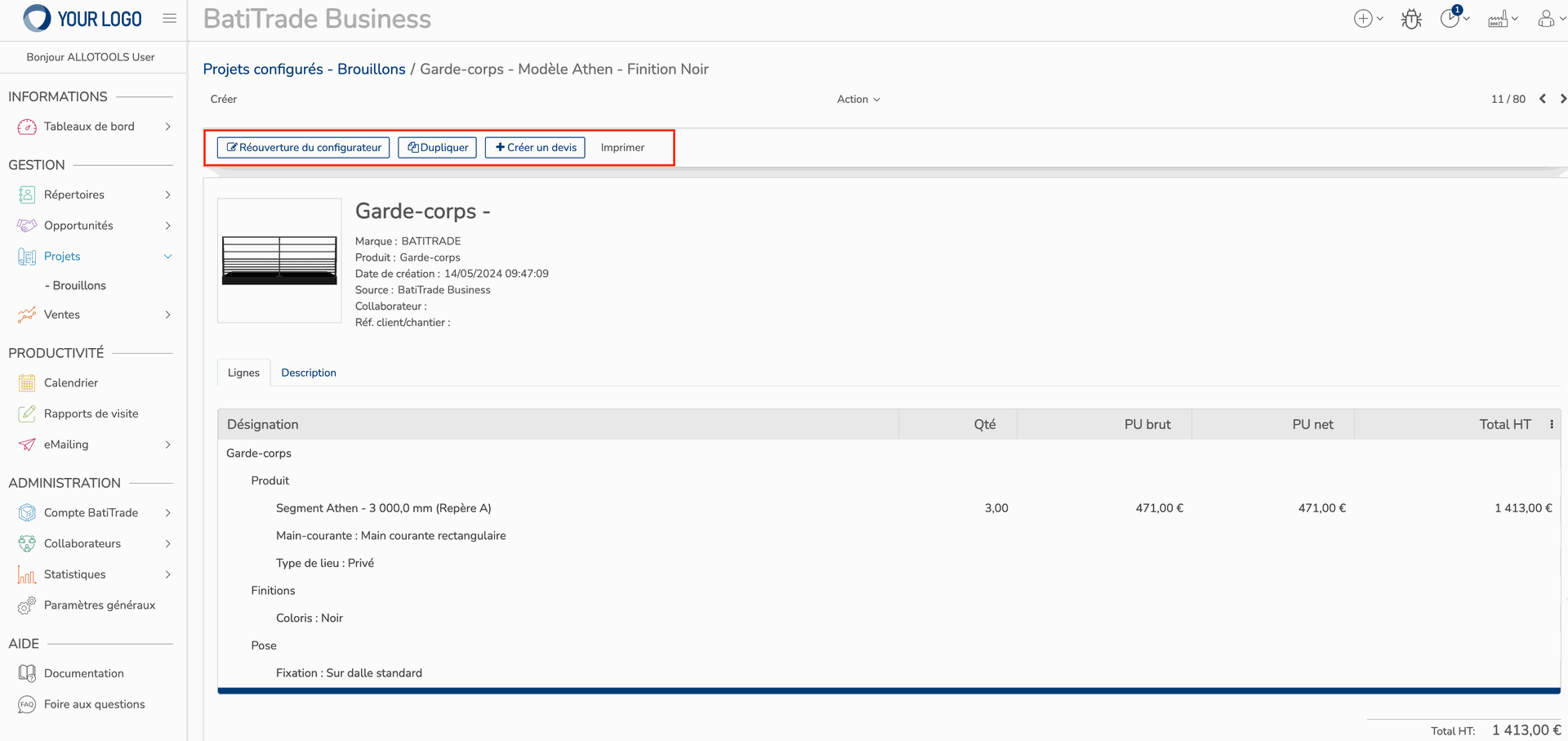Expand Collaborateurs chevron
The image size is (1568, 741).
pyautogui.click(x=168, y=543)
